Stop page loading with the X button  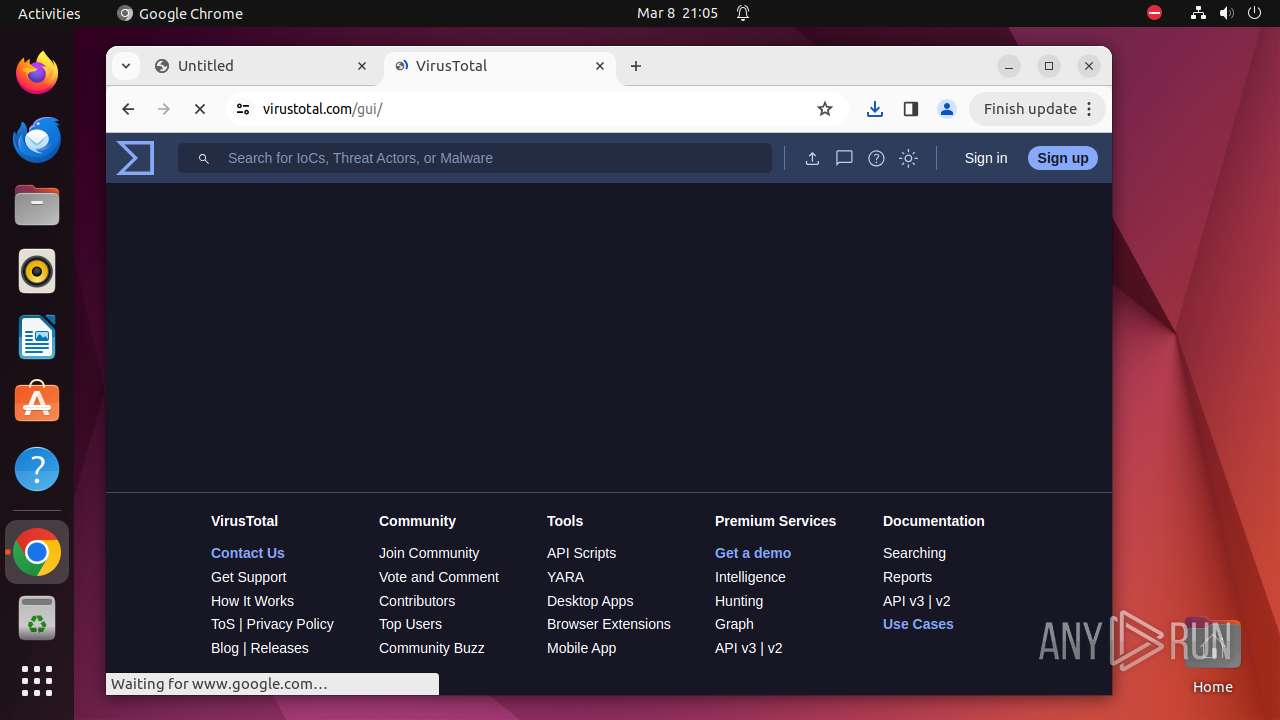200,109
